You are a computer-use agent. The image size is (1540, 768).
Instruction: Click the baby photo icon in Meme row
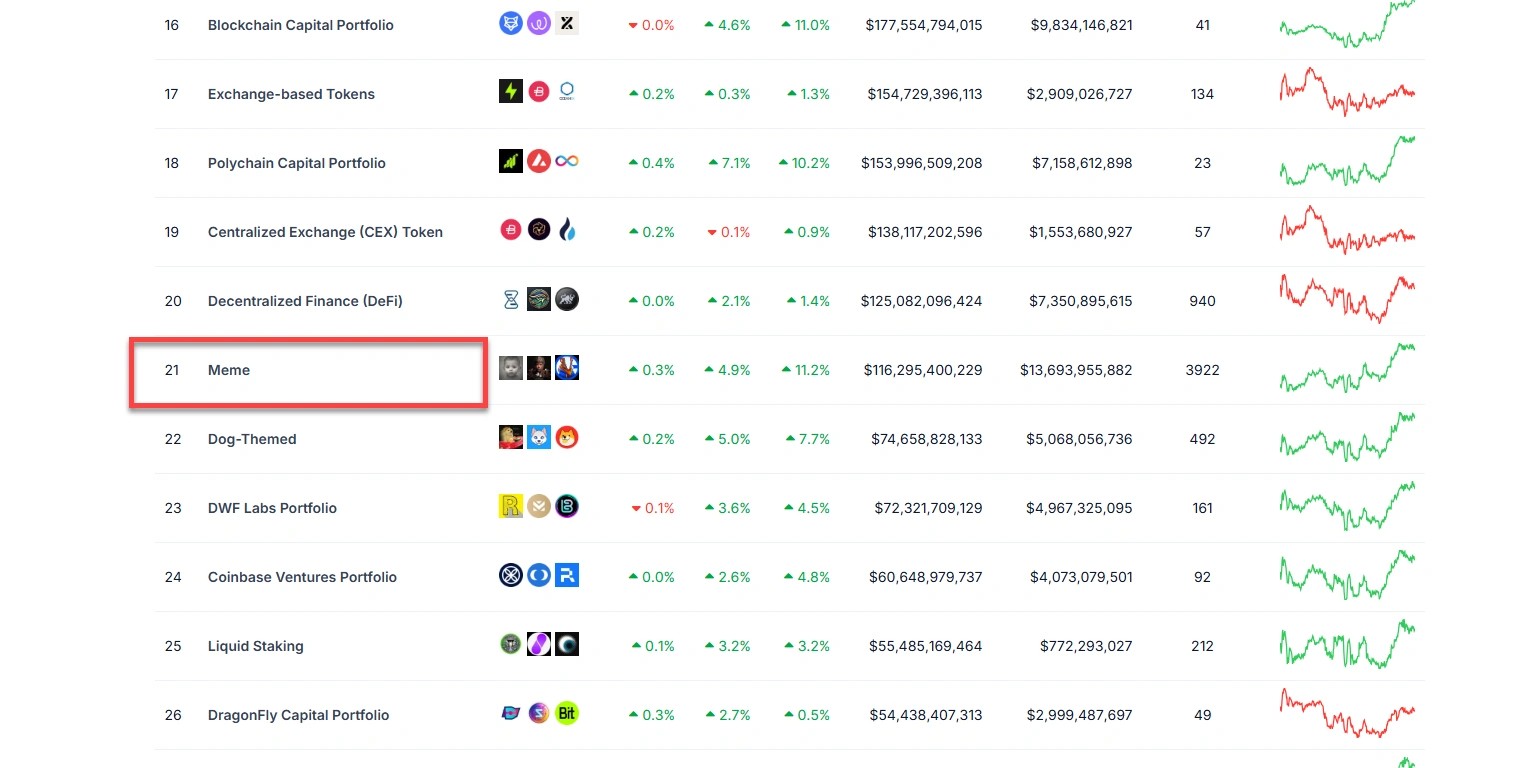[x=511, y=369]
